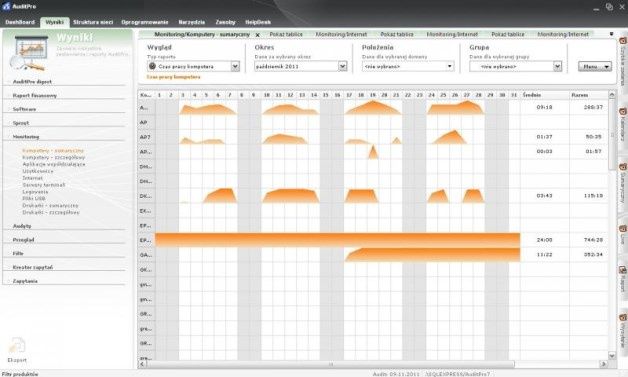Open the Typ raportu dropdown

[x=236, y=66]
